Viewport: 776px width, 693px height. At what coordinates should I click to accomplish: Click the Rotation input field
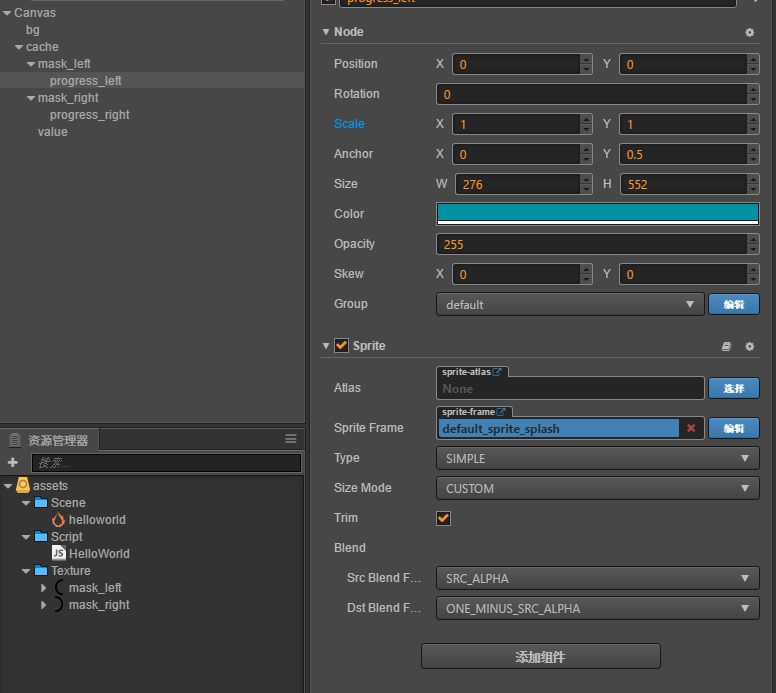point(591,94)
